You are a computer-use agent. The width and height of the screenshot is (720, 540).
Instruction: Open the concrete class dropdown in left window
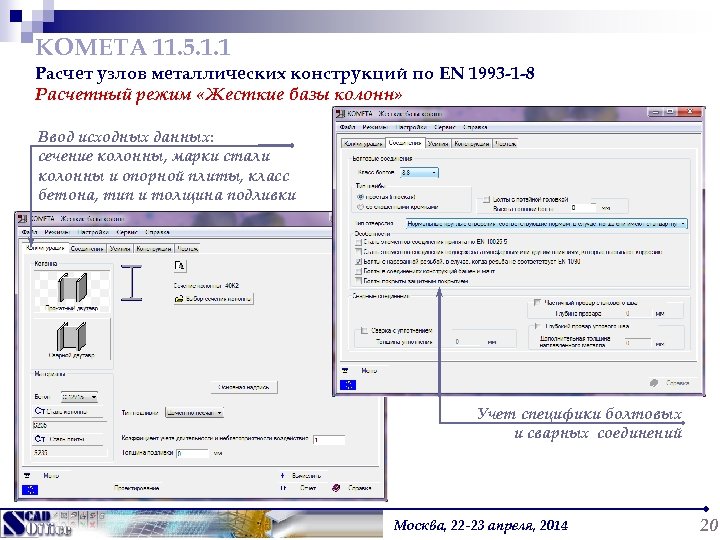pos(79,397)
